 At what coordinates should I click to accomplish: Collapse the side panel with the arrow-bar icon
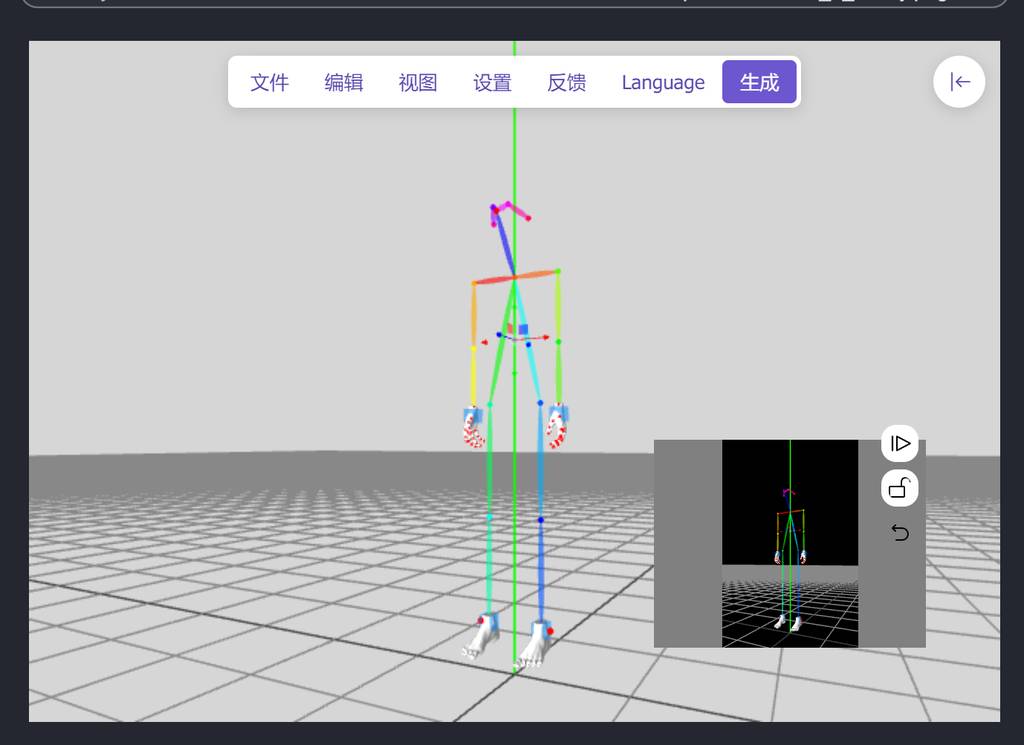tap(959, 82)
